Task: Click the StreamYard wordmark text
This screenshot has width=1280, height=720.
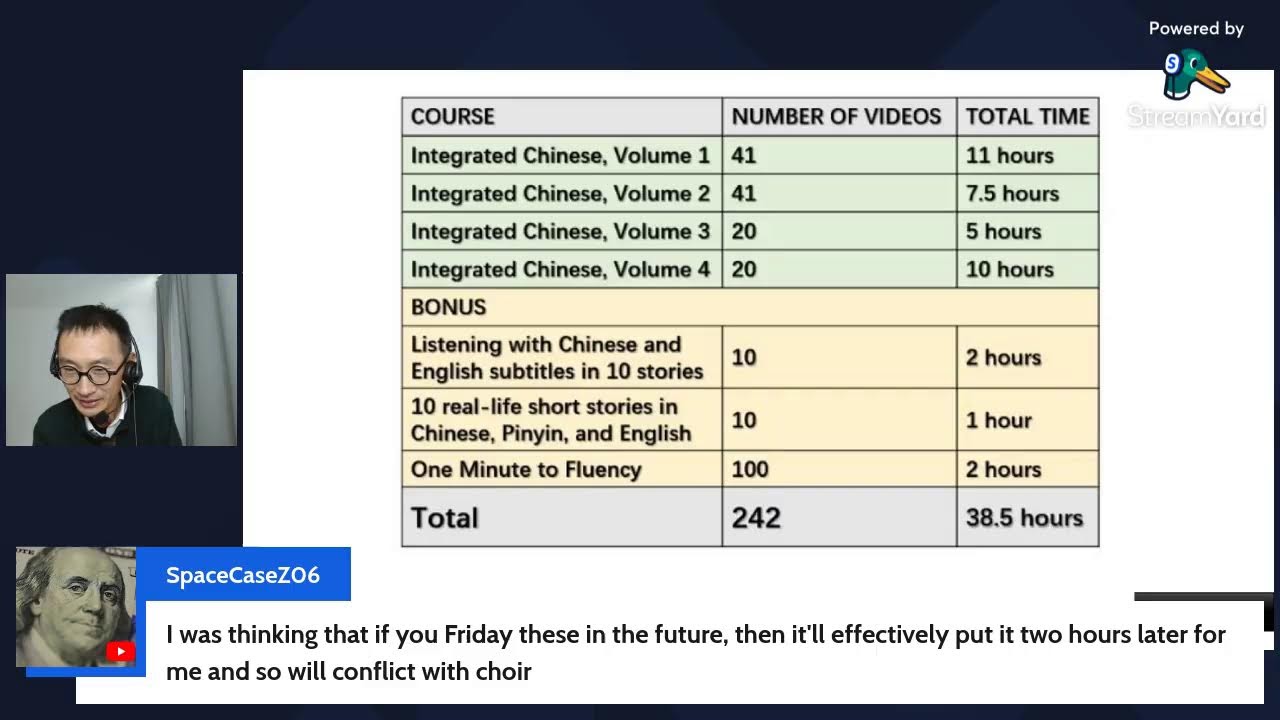Action: click(1196, 117)
